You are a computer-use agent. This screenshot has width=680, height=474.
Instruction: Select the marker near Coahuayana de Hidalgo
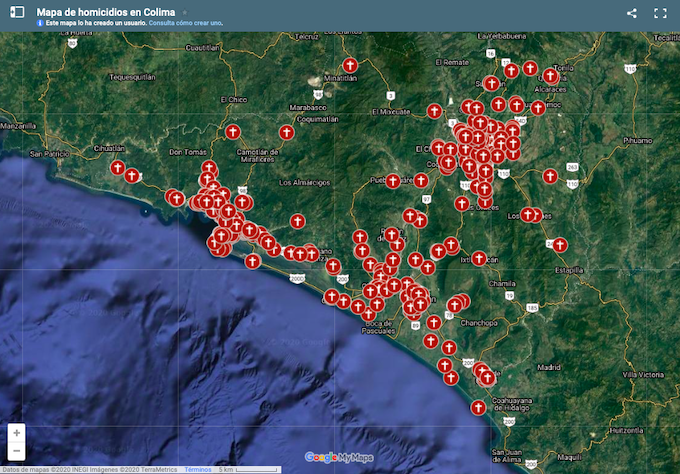click(x=478, y=407)
